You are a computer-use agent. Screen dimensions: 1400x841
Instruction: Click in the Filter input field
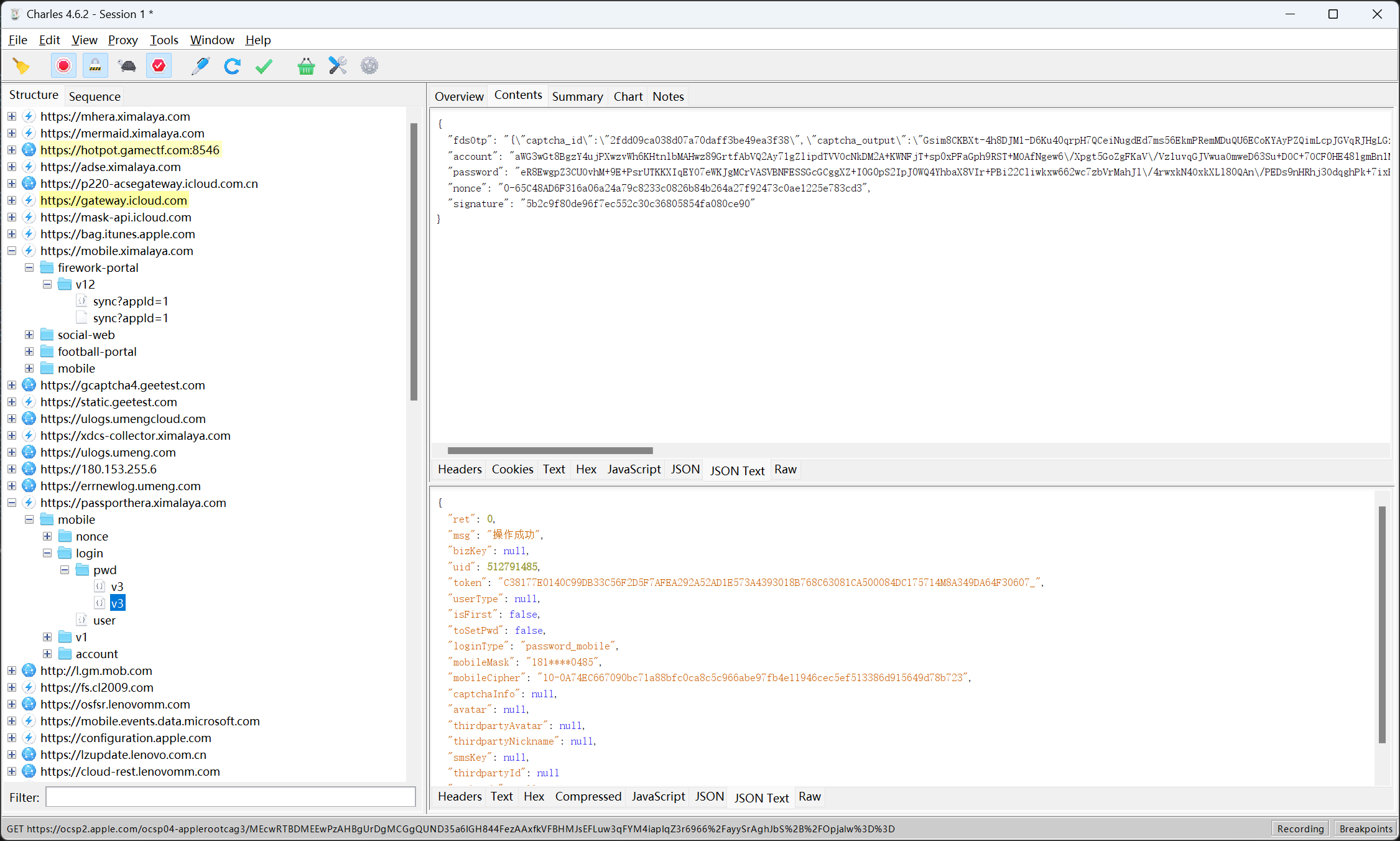click(x=231, y=797)
